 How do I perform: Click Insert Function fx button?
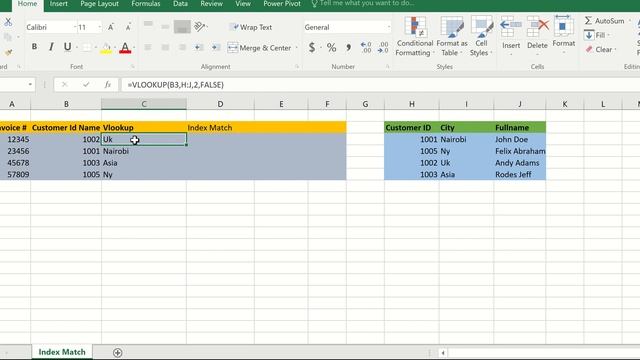107,84
